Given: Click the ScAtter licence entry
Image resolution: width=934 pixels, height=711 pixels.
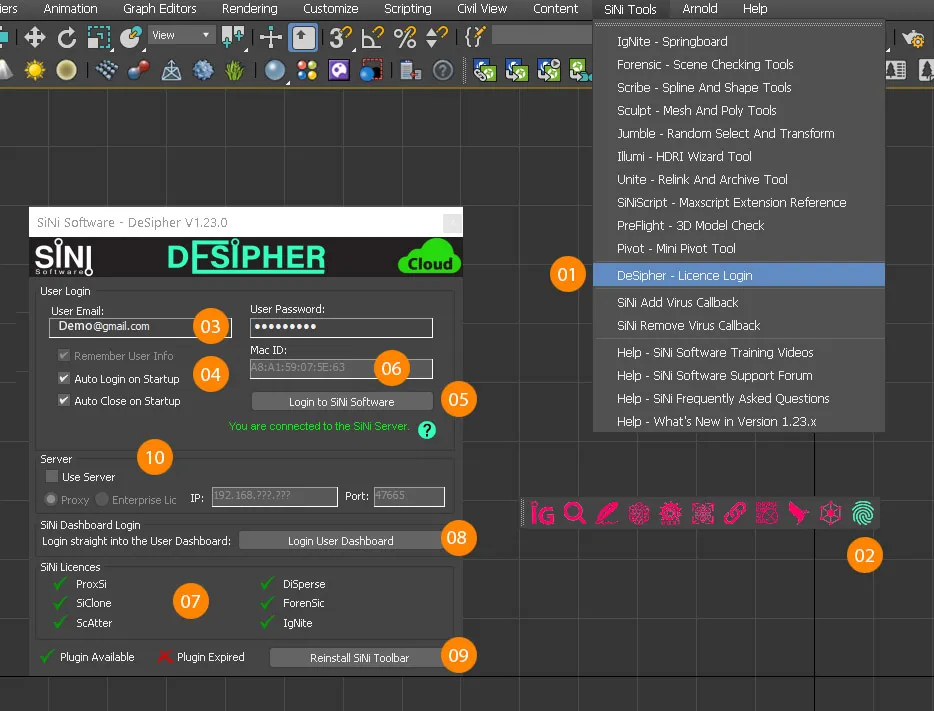Looking at the screenshot, I should [x=94, y=623].
